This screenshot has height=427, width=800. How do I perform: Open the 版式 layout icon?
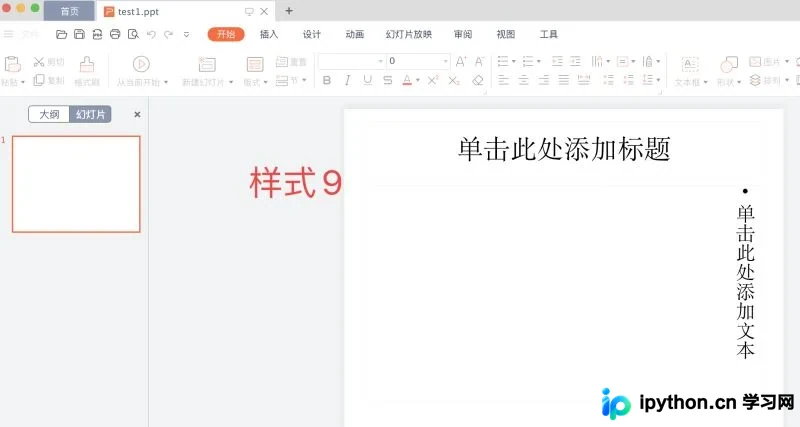pyautogui.click(x=255, y=64)
